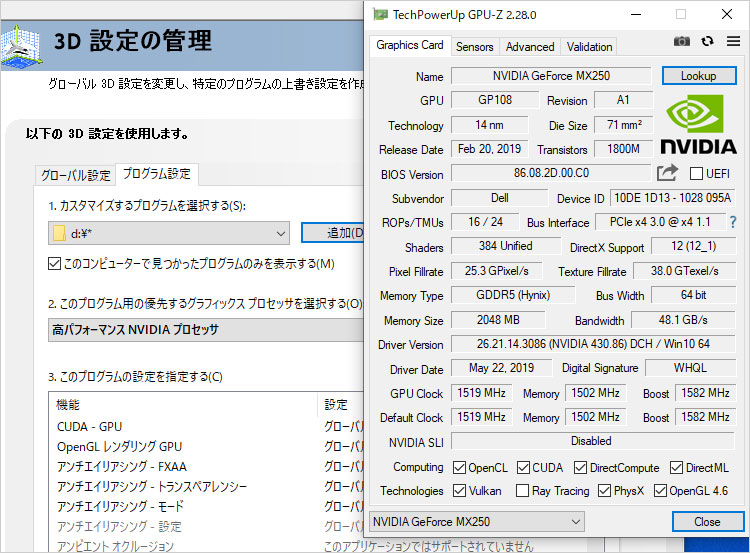Click the Close button in GPU-Z
Screen dimensions: 750x553
click(707, 521)
